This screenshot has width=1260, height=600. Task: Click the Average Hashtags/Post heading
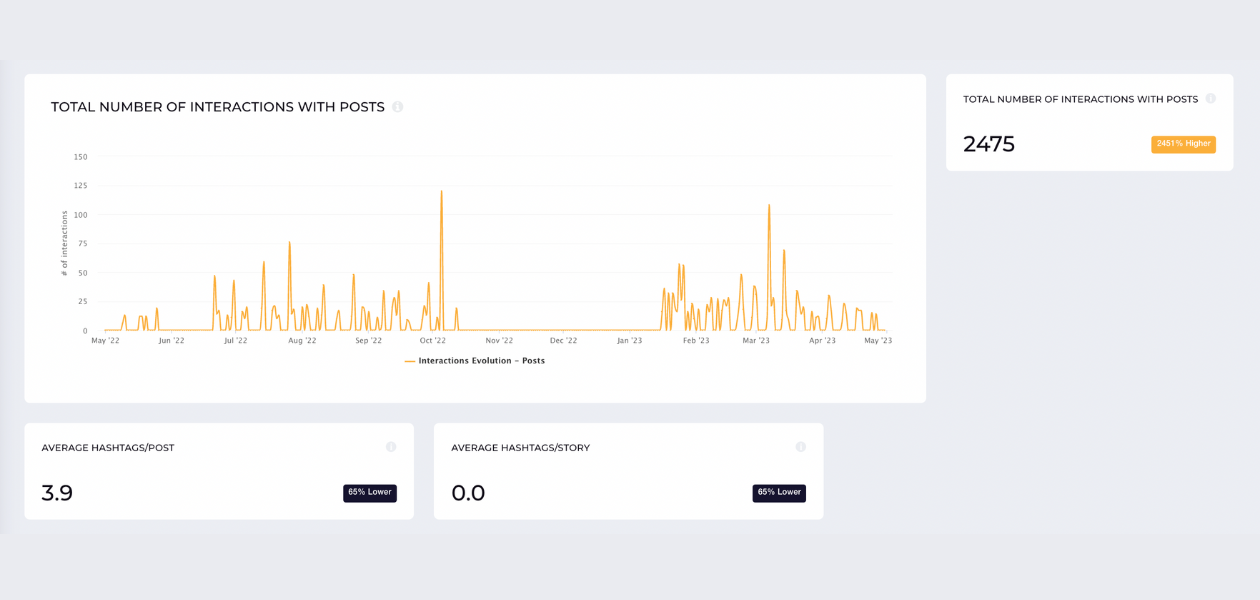pos(108,448)
